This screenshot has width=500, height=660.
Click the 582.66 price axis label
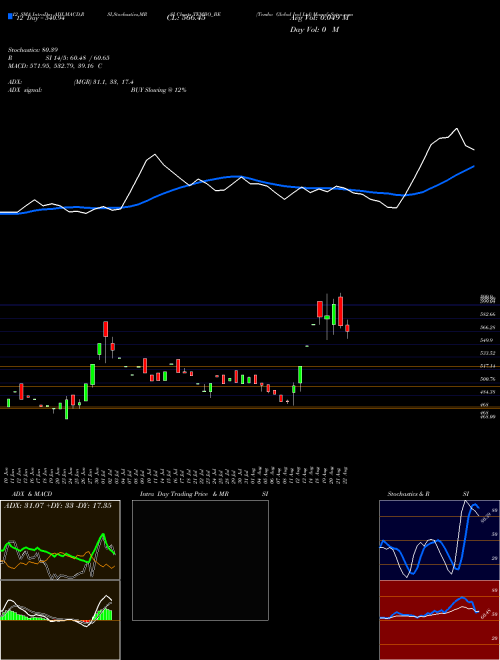pyautogui.click(x=487, y=314)
